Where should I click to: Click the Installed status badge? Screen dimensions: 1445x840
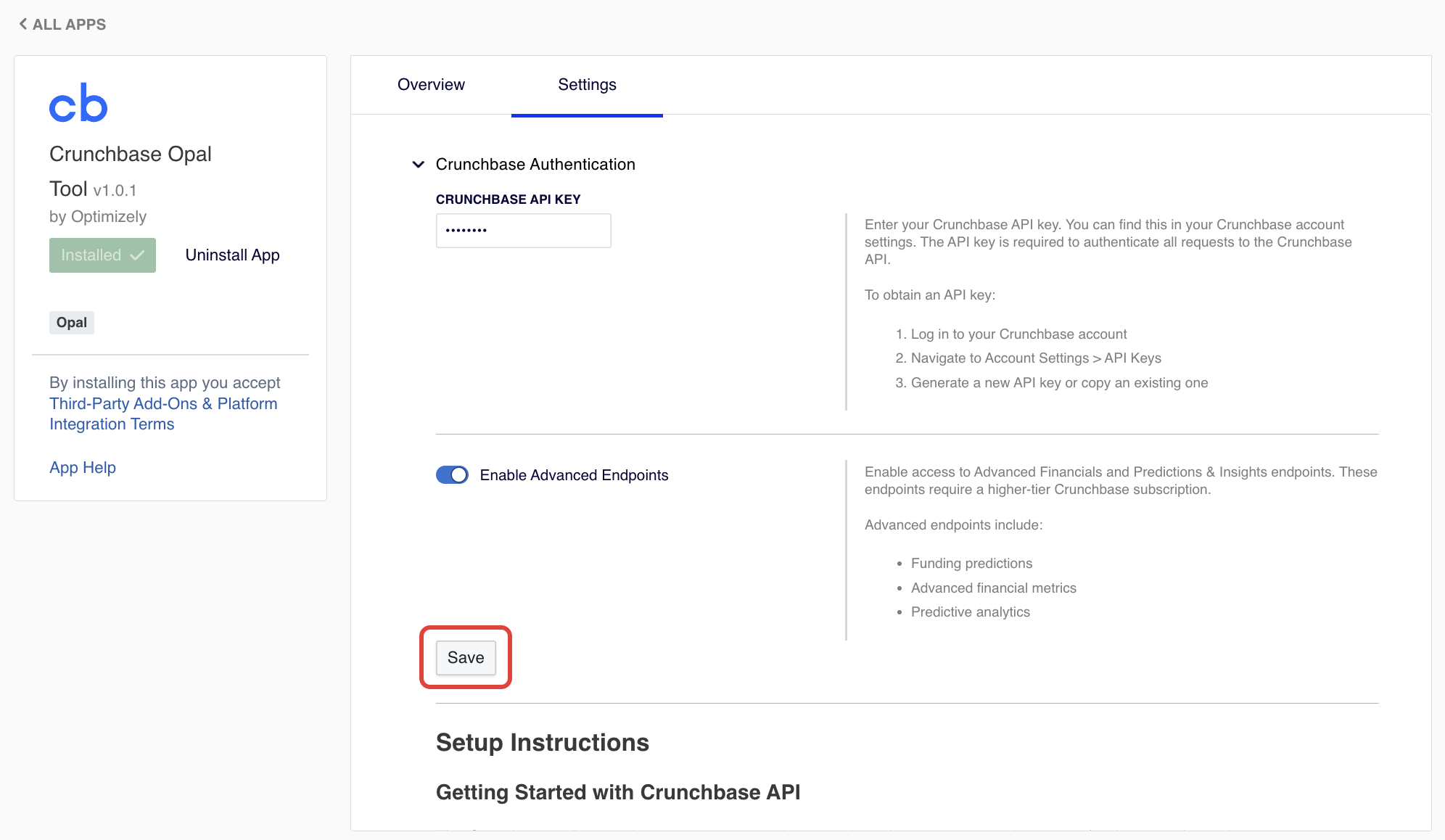point(102,255)
